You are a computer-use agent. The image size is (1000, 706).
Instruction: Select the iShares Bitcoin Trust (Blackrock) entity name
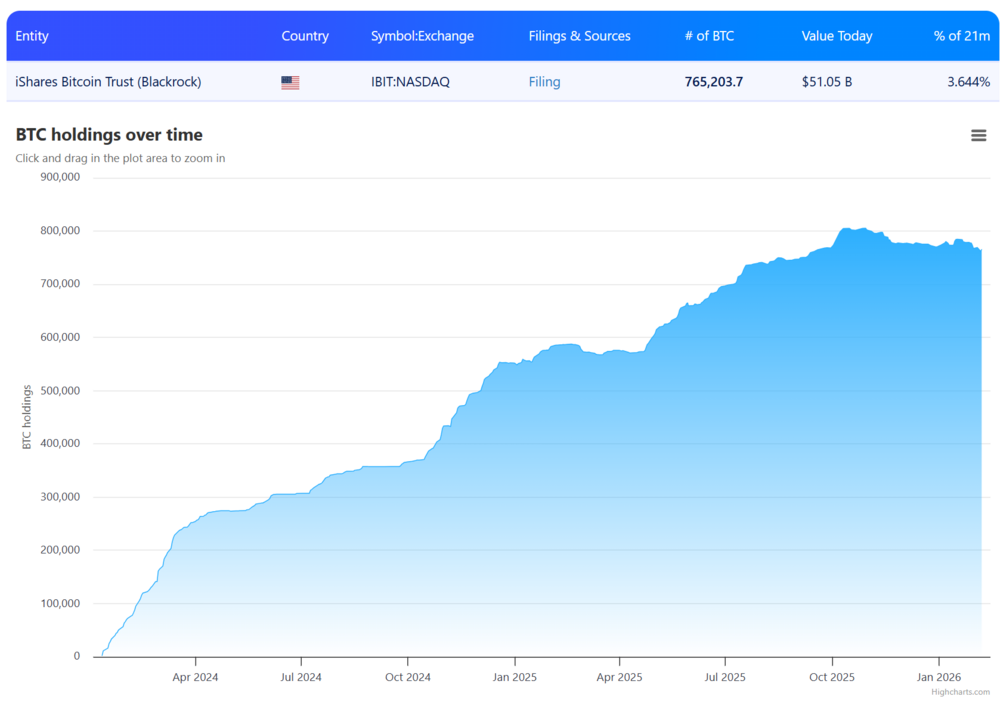point(108,82)
